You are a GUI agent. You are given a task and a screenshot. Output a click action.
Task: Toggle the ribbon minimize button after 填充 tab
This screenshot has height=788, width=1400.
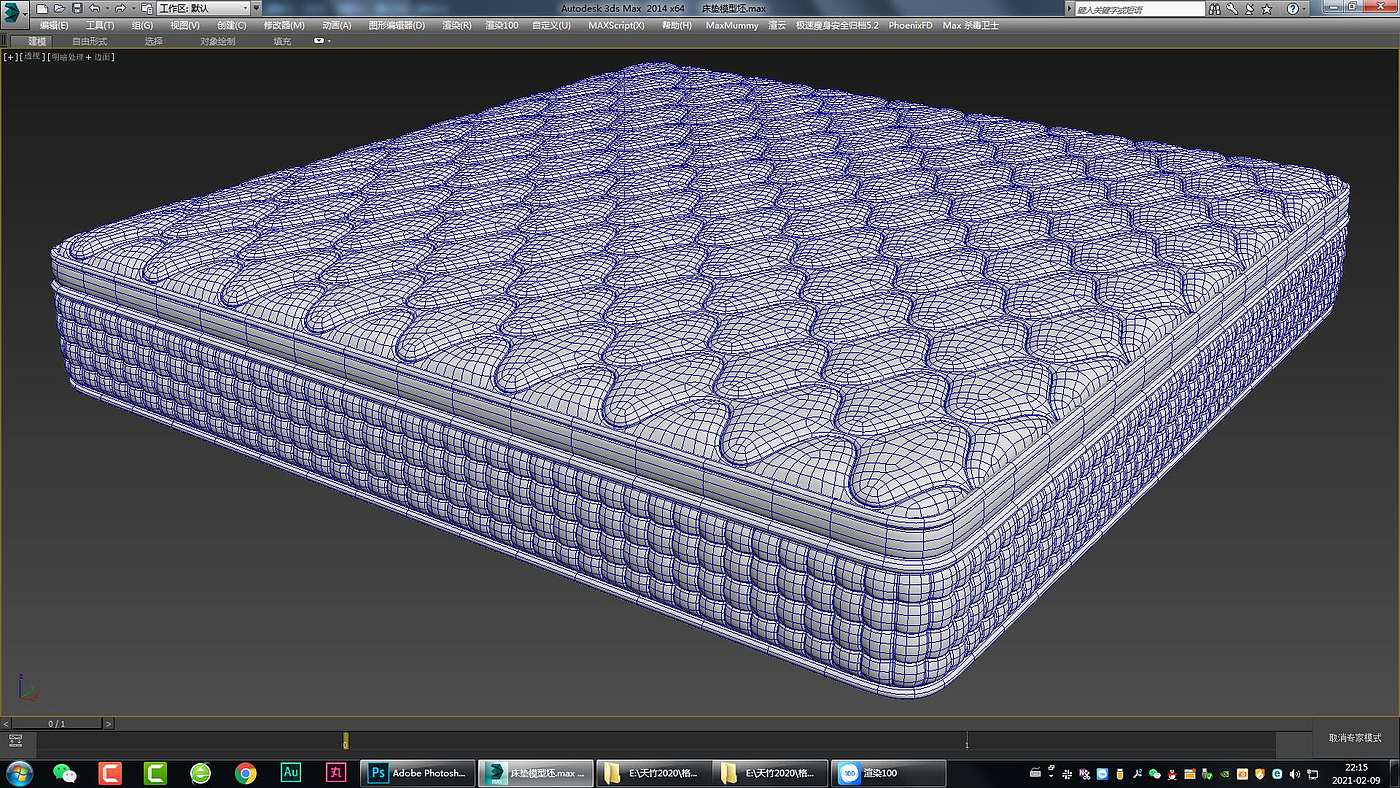pos(321,42)
